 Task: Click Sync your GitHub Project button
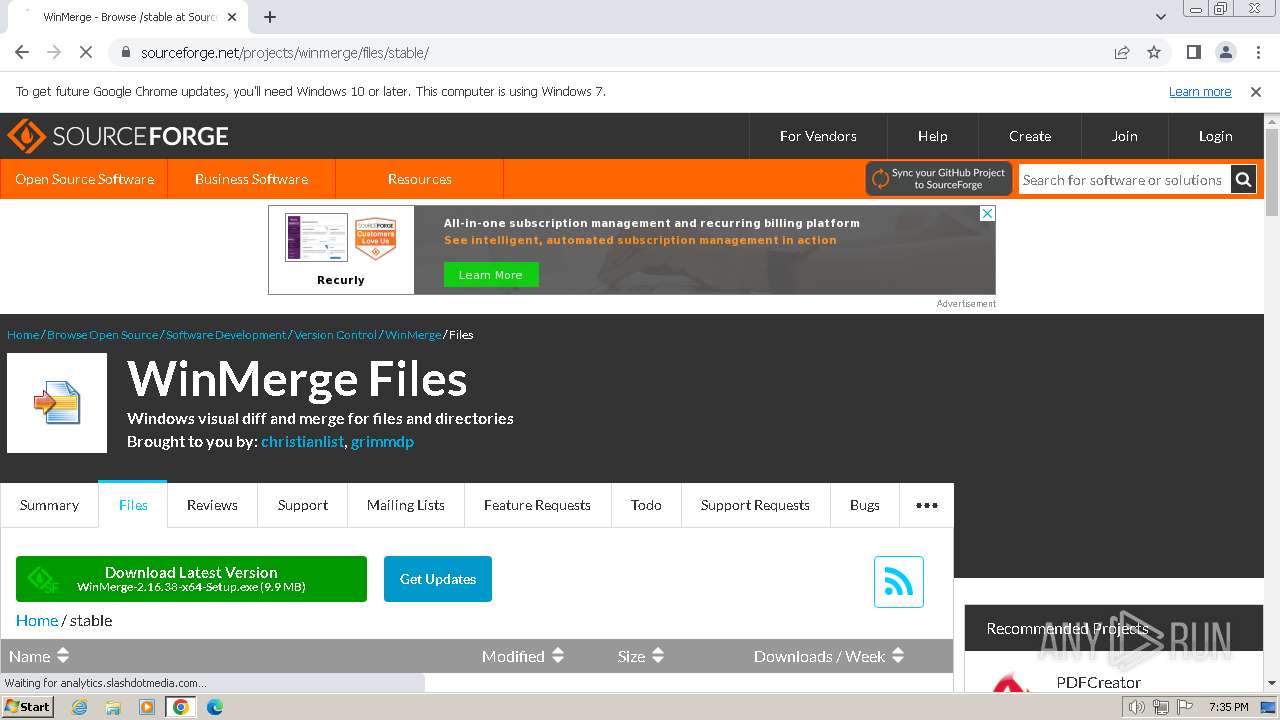tap(939, 179)
